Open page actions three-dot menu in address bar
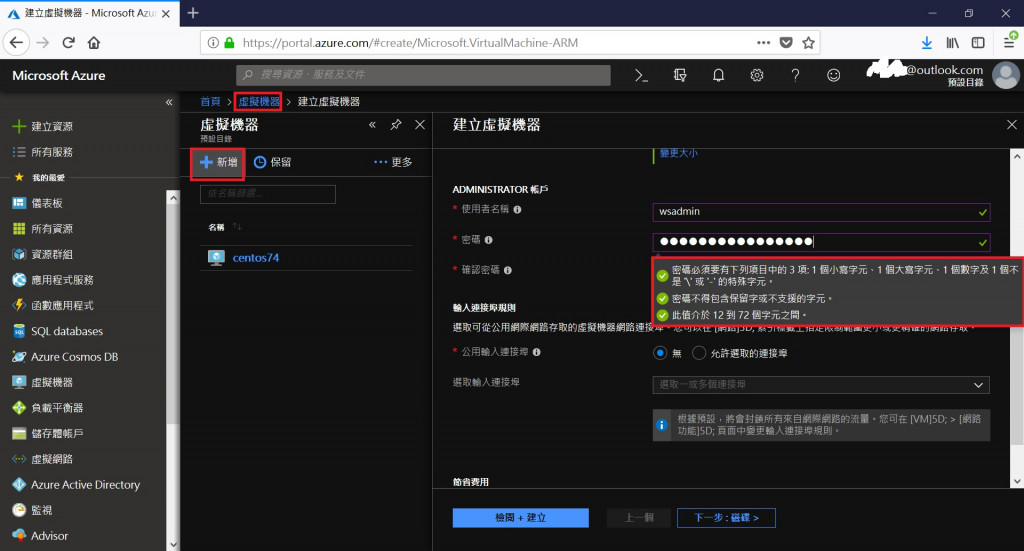The width and height of the screenshot is (1024, 551). (x=763, y=43)
